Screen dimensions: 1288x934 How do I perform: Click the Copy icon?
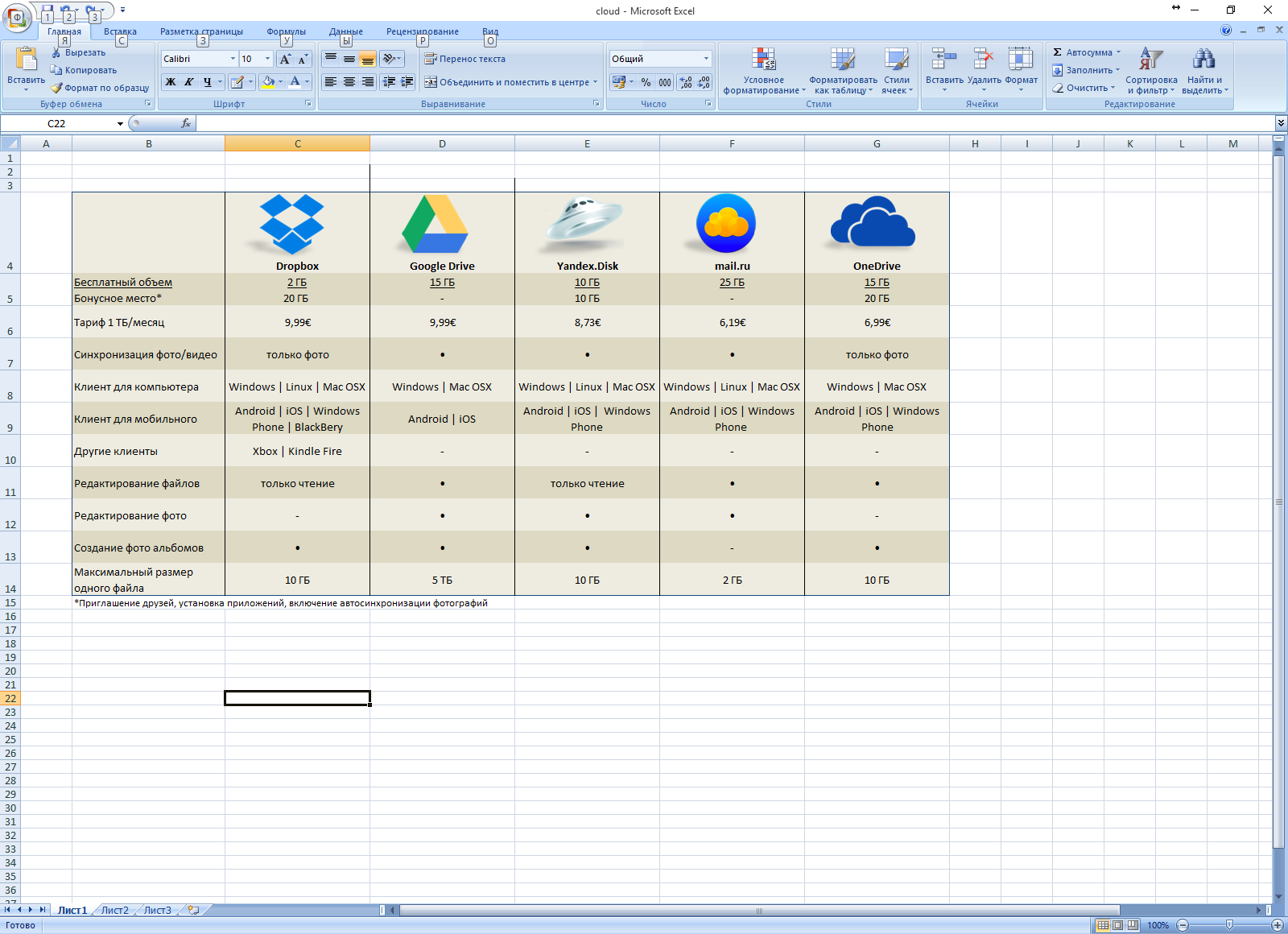[56, 70]
